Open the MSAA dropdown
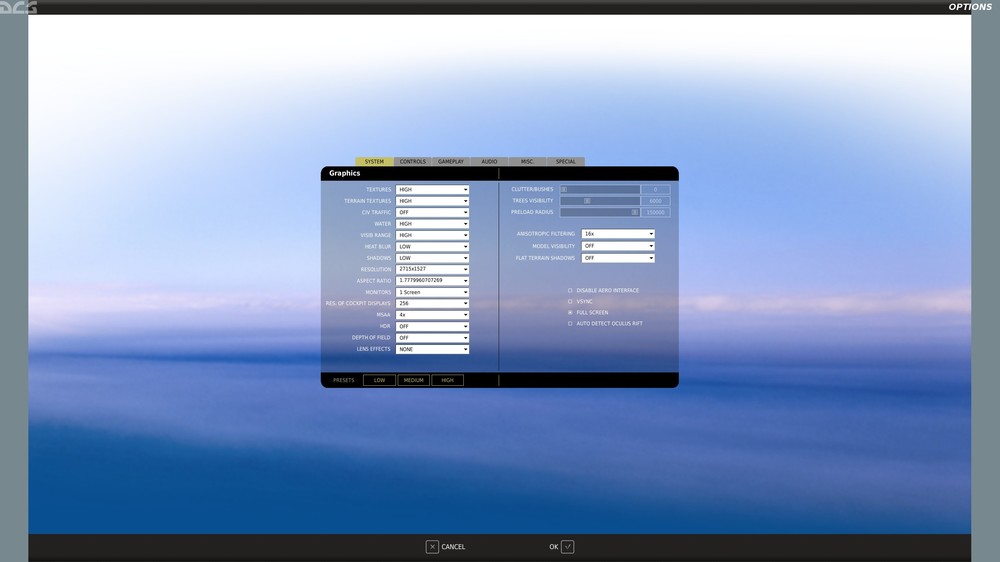Viewport: 1000px width, 562px height. click(x=432, y=315)
